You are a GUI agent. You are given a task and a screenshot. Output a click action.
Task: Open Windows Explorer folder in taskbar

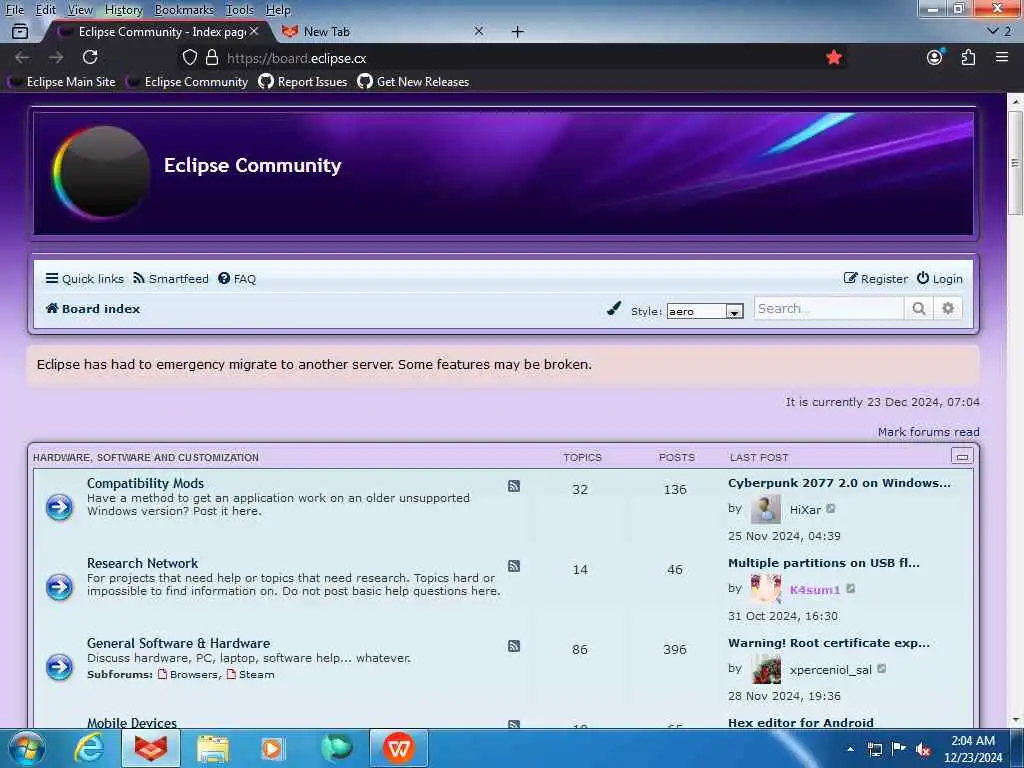(x=213, y=748)
